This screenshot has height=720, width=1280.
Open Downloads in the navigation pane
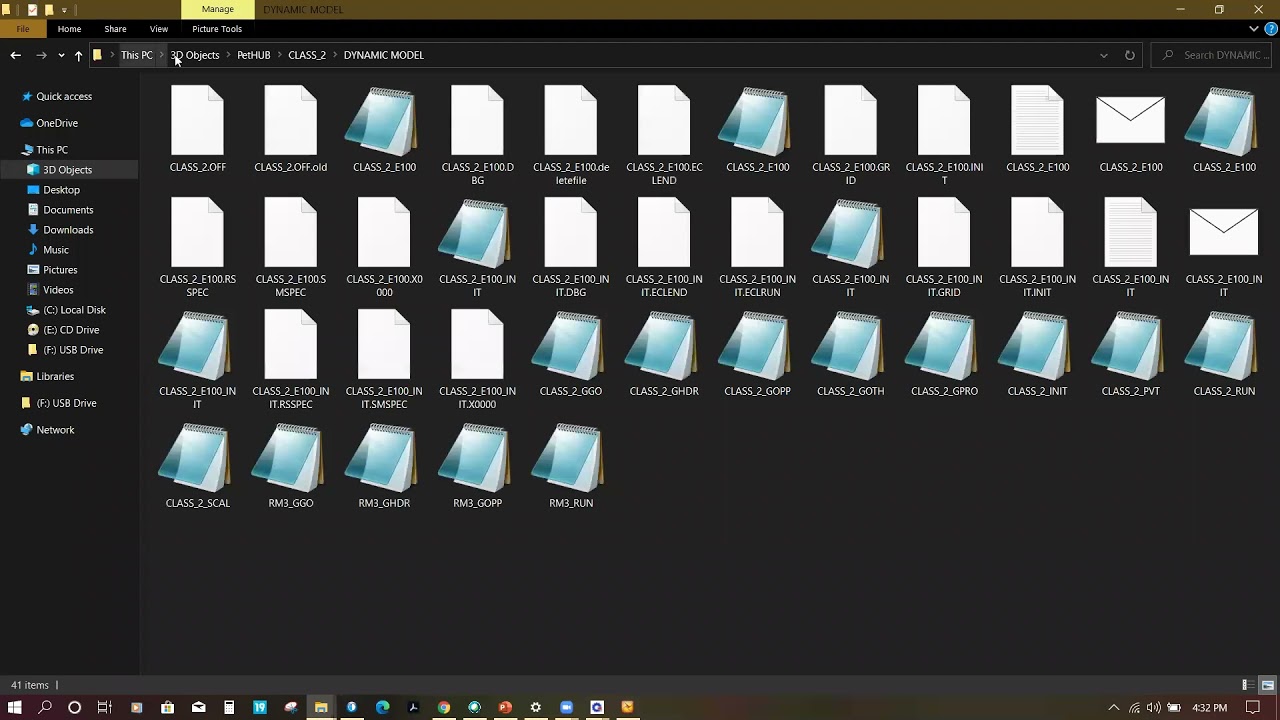(68, 230)
